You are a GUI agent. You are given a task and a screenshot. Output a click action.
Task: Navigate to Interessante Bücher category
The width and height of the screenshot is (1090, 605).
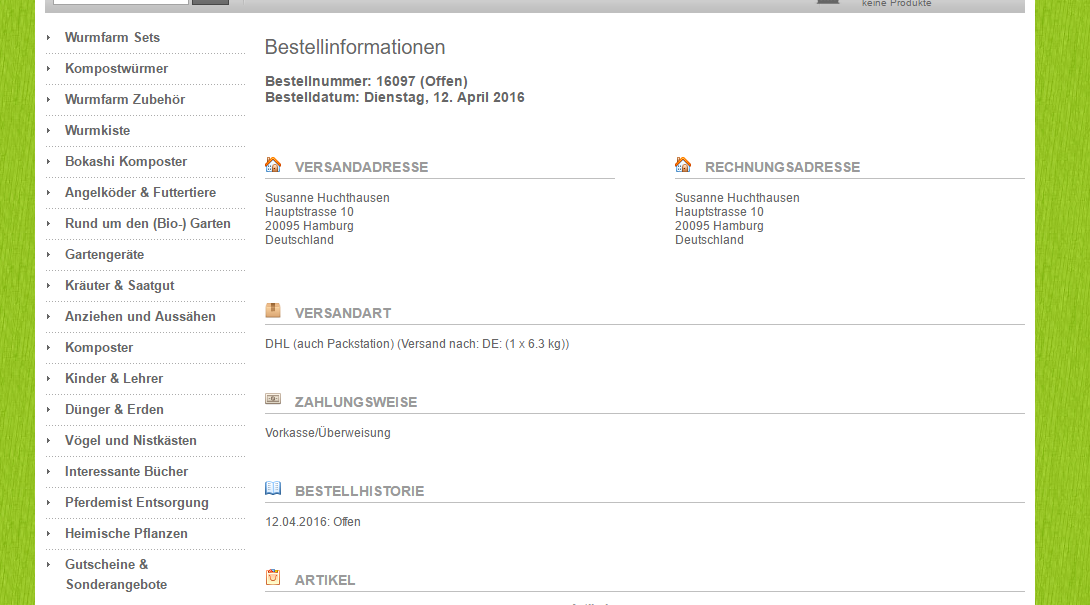tap(126, 471)
